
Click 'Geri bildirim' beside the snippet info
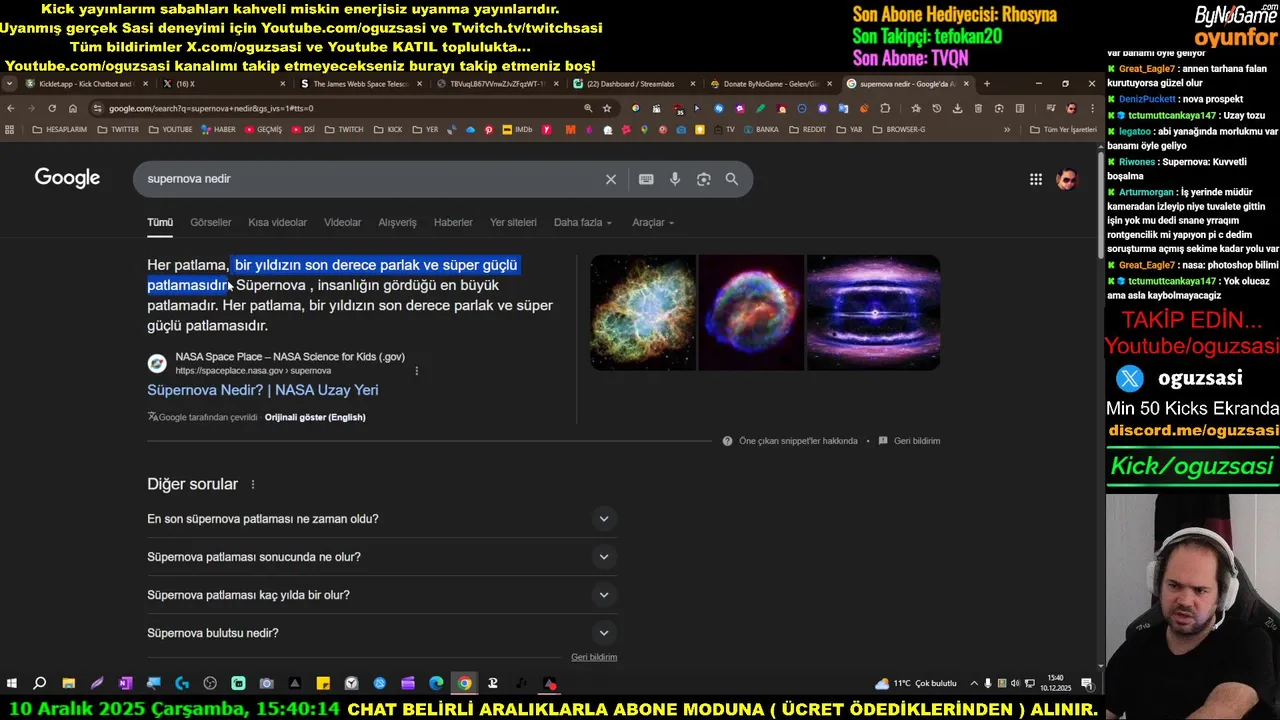tap(917, 441)
